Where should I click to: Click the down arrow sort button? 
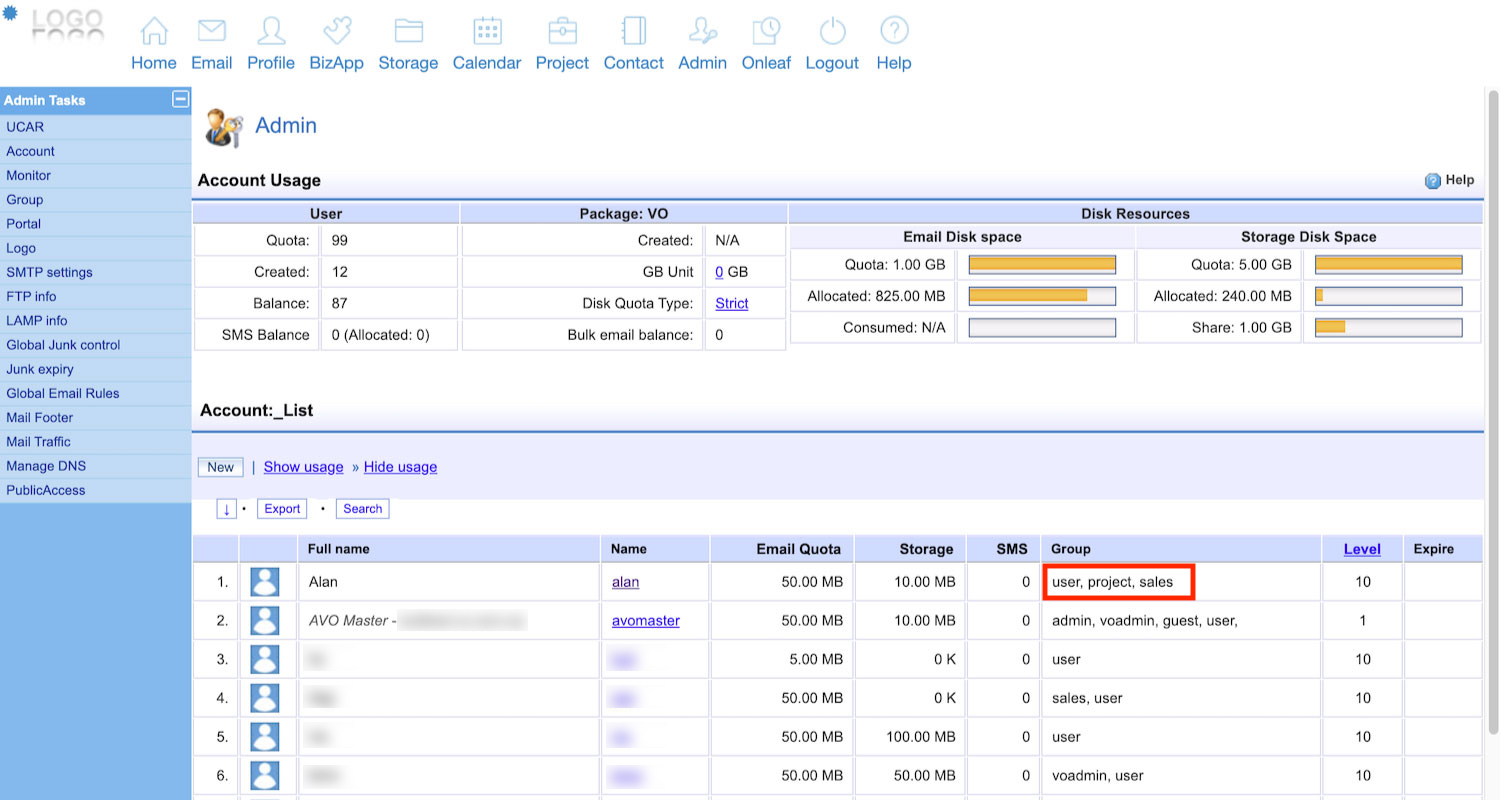coord(227,509)
